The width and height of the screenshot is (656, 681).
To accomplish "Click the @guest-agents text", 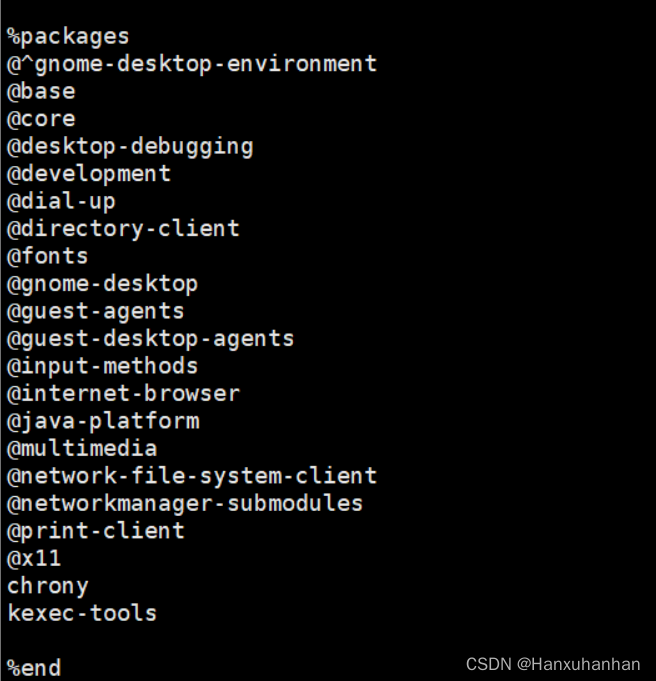I will 96,311.
